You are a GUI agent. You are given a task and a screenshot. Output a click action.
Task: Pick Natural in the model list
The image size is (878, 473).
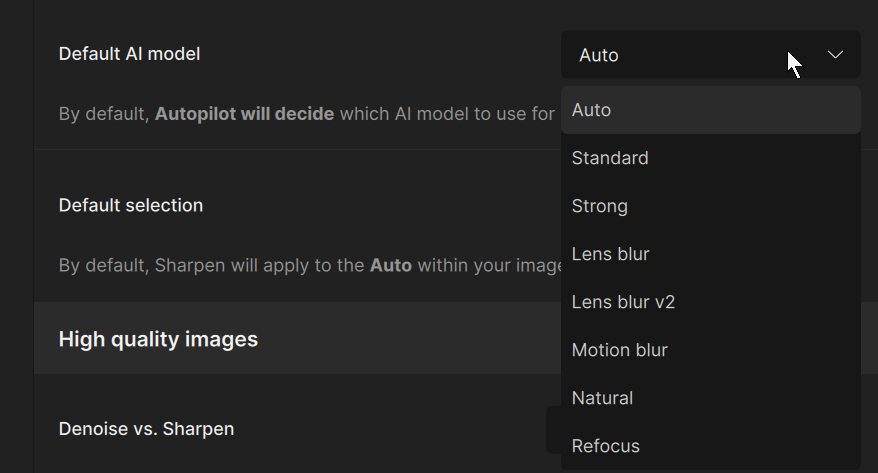coord(602,398)
